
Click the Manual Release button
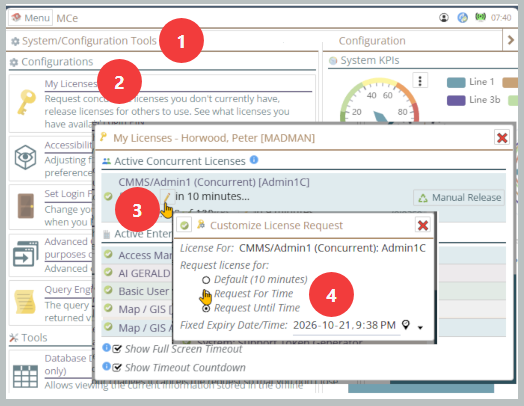[x=459, y=197]
